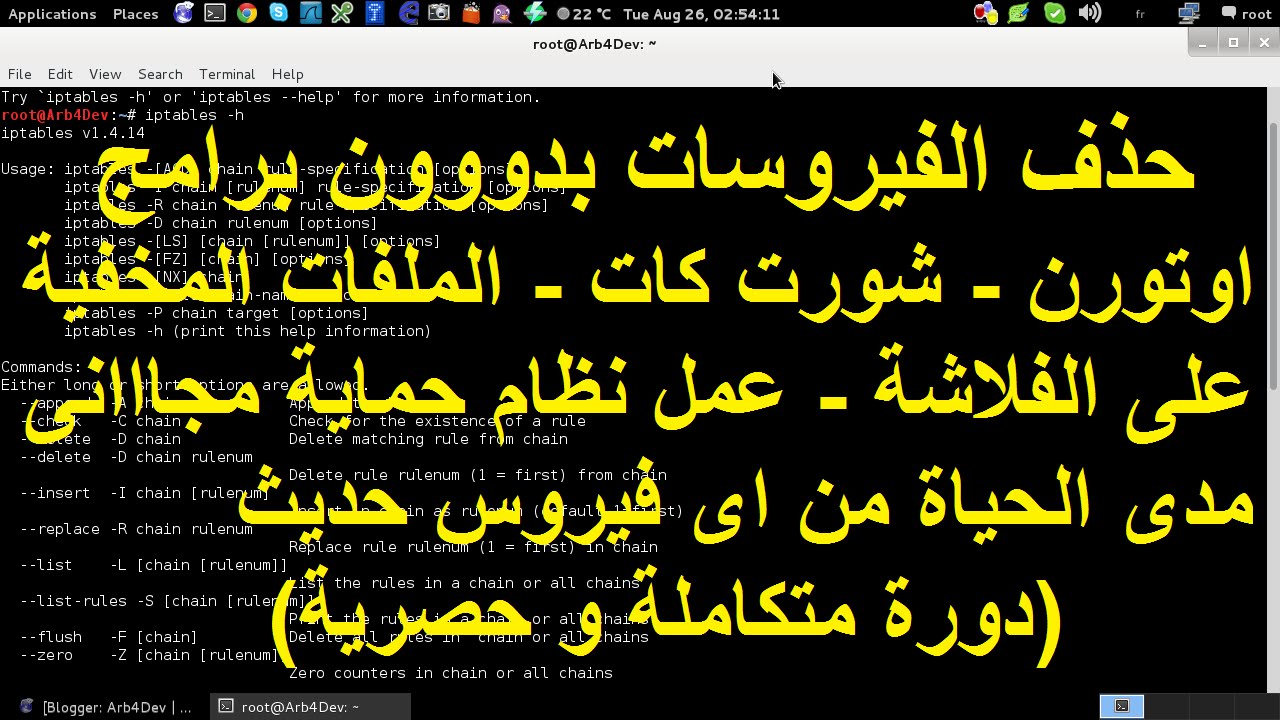The height and width of the screenshot is (720, 1280).
Task: Open the weather indicator showing 22 °C
Action: (583, 14)
